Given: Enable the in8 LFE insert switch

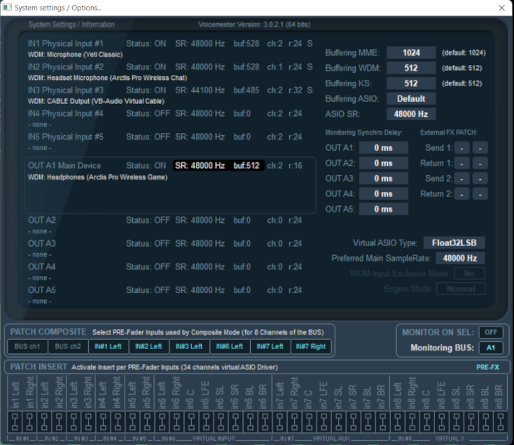Looking at the screenshot, I should (x=441, y=421).
